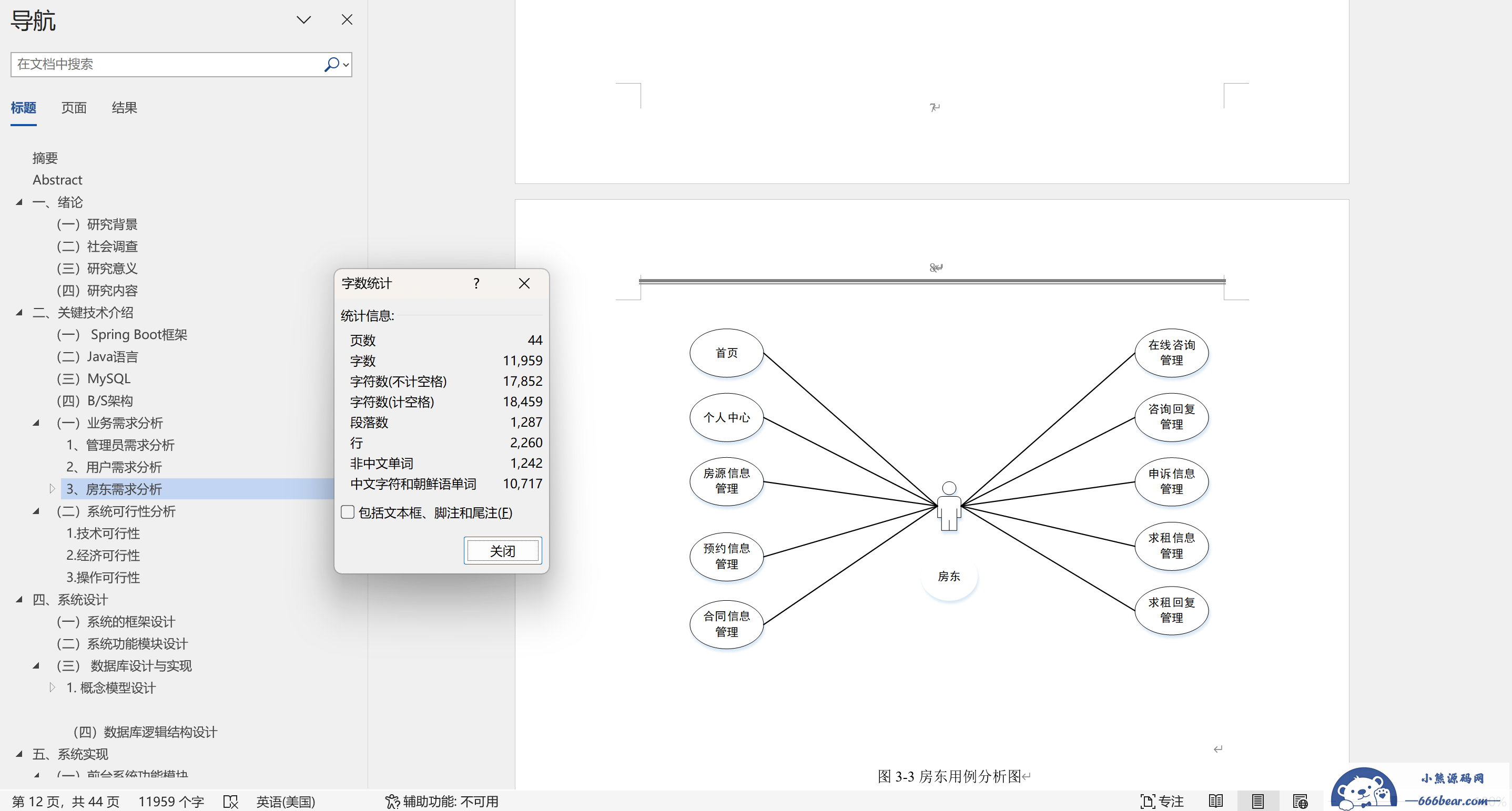Image resolution: width=1512 pixels, height=811 pixels.
Task: Collapse the (一) 业务需求分析 heading
Action: [x=36, y=423]
